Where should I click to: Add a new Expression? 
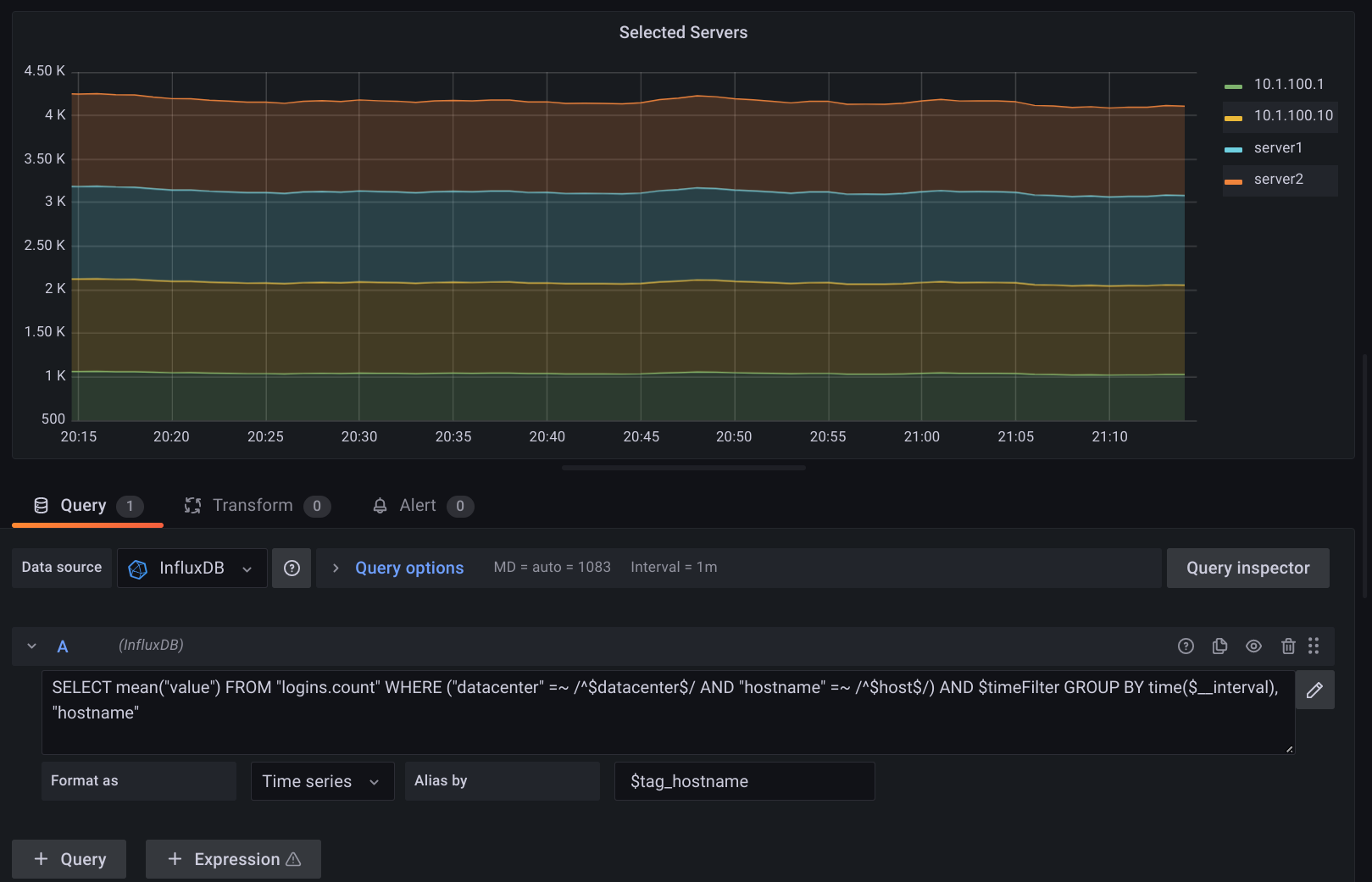[x=233, y=859]
